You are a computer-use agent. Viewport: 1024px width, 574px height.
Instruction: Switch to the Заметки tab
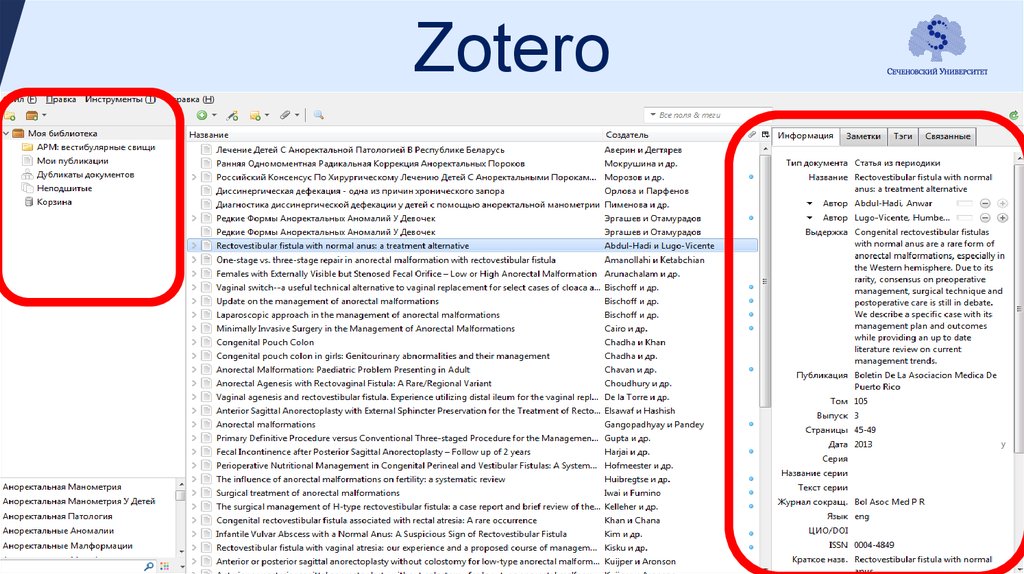[863, 137]
